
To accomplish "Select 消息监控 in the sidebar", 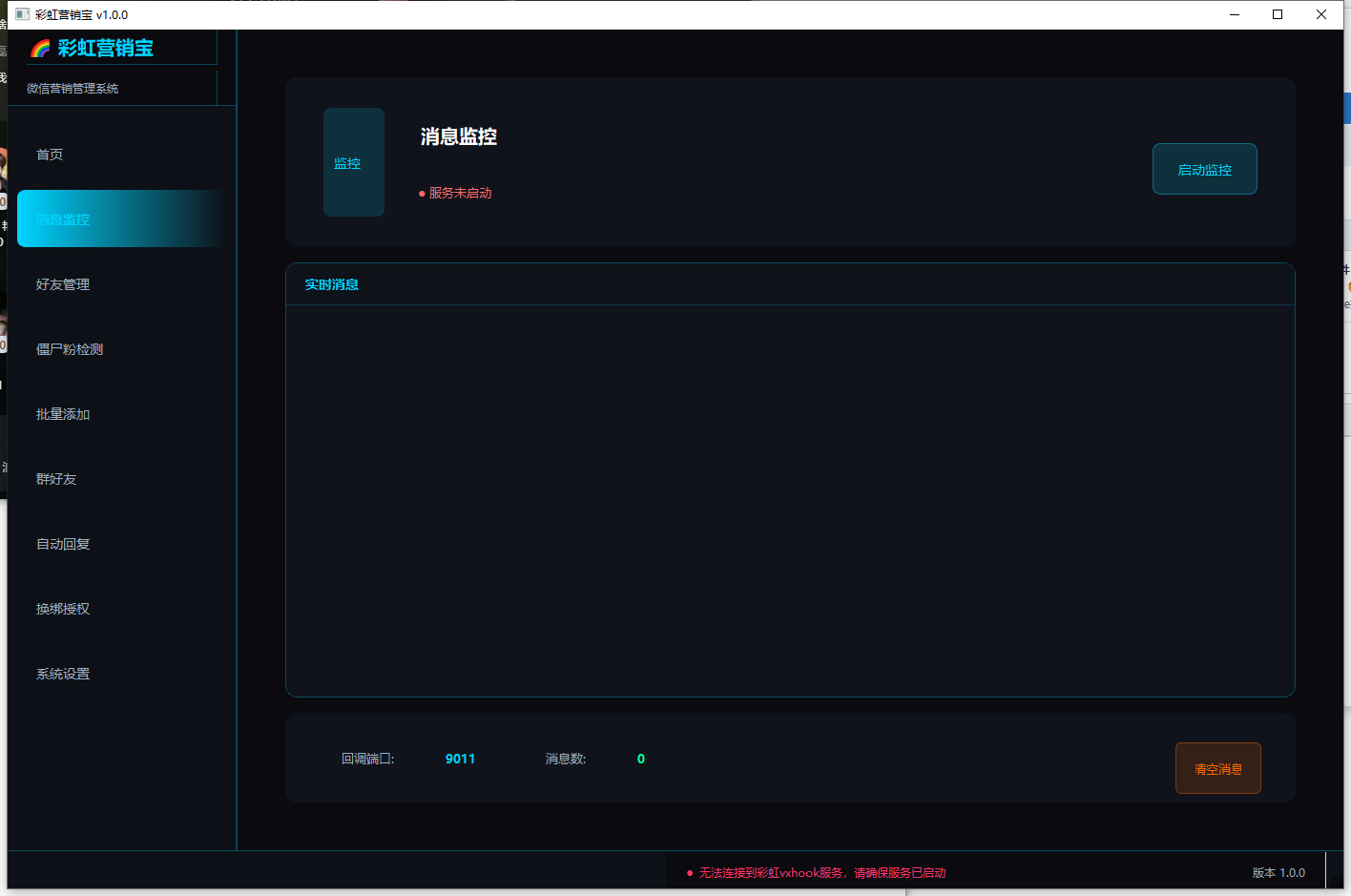I will 122,219.
